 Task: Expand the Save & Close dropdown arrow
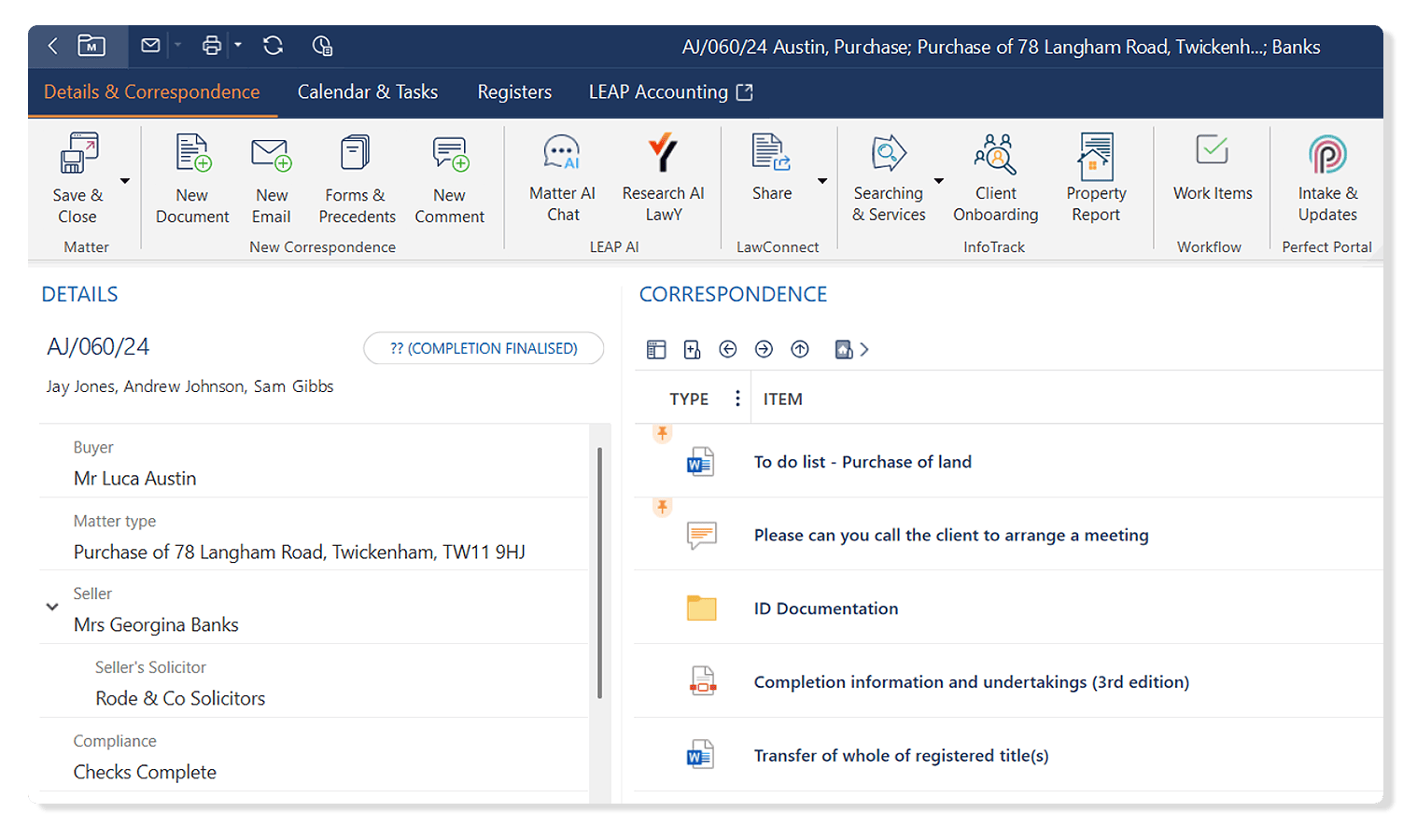tap(125, 181)
